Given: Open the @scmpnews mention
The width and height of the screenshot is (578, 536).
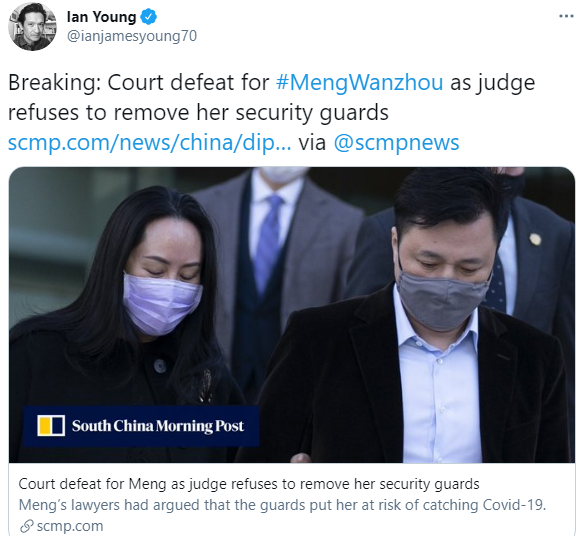Looking at the screenshot, I should tap(396, 143).
